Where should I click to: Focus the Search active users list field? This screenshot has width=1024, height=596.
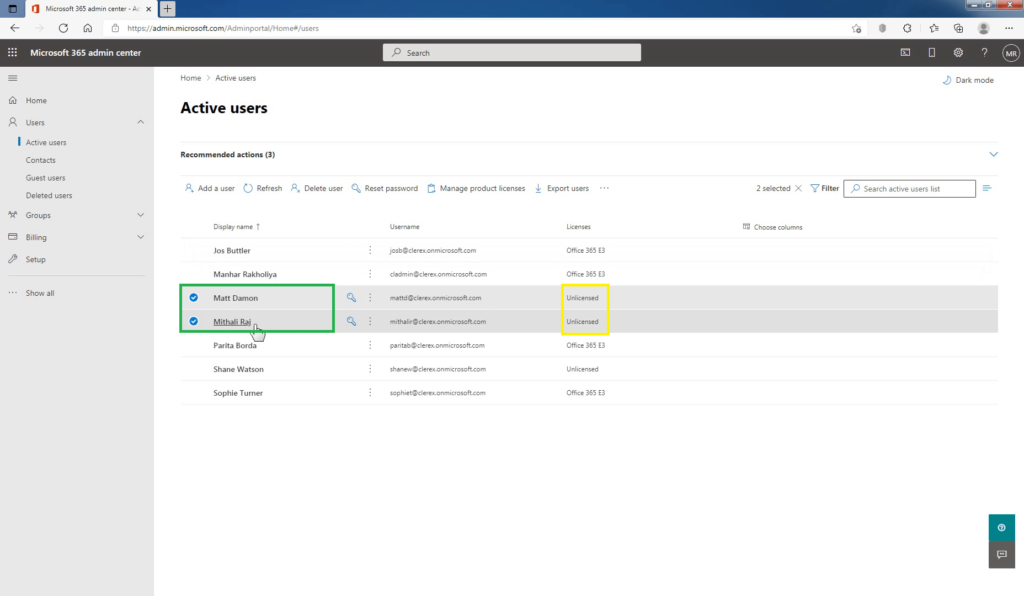click(x=909, y=189)
